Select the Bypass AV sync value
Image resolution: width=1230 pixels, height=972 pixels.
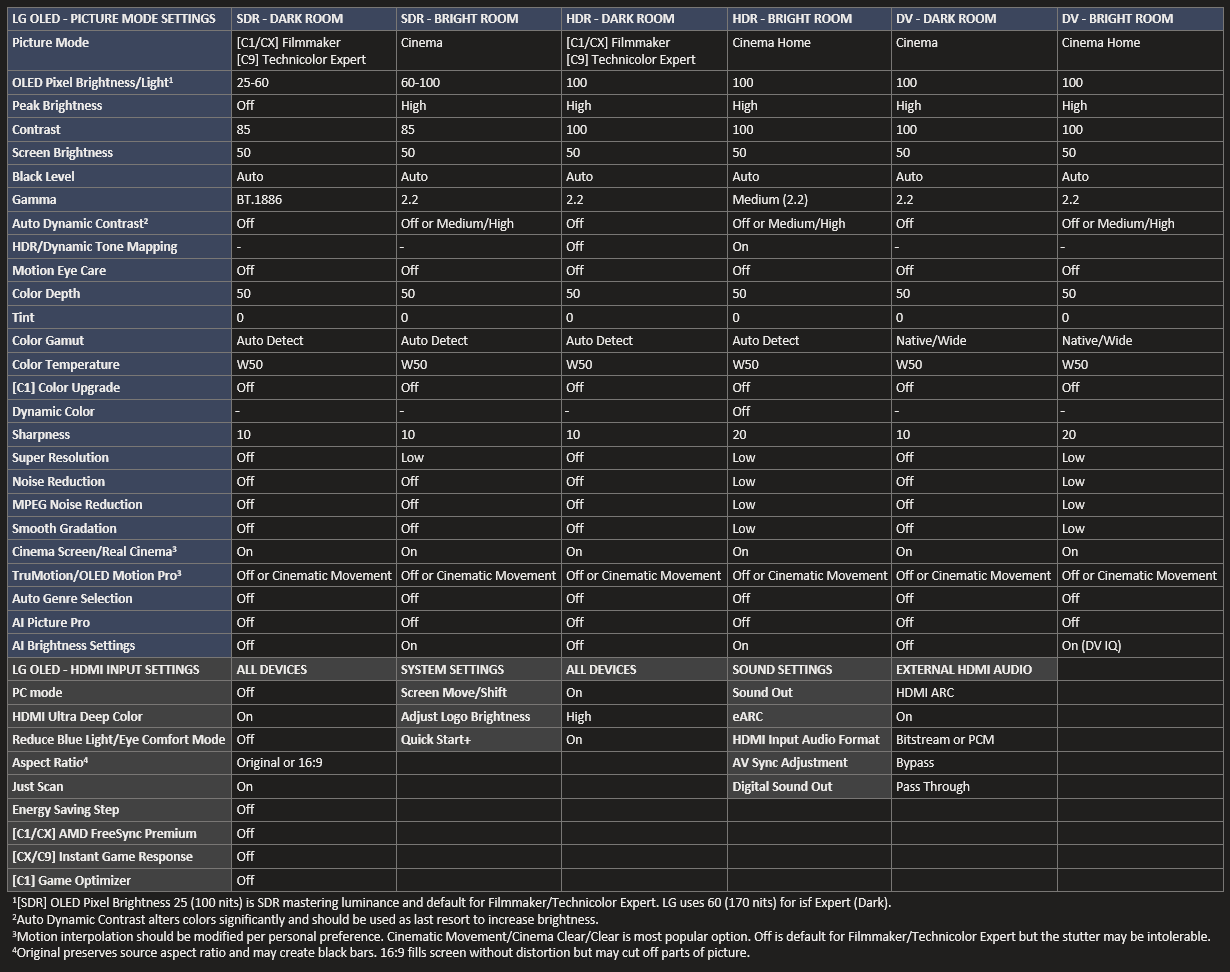[x=915, y=763]
